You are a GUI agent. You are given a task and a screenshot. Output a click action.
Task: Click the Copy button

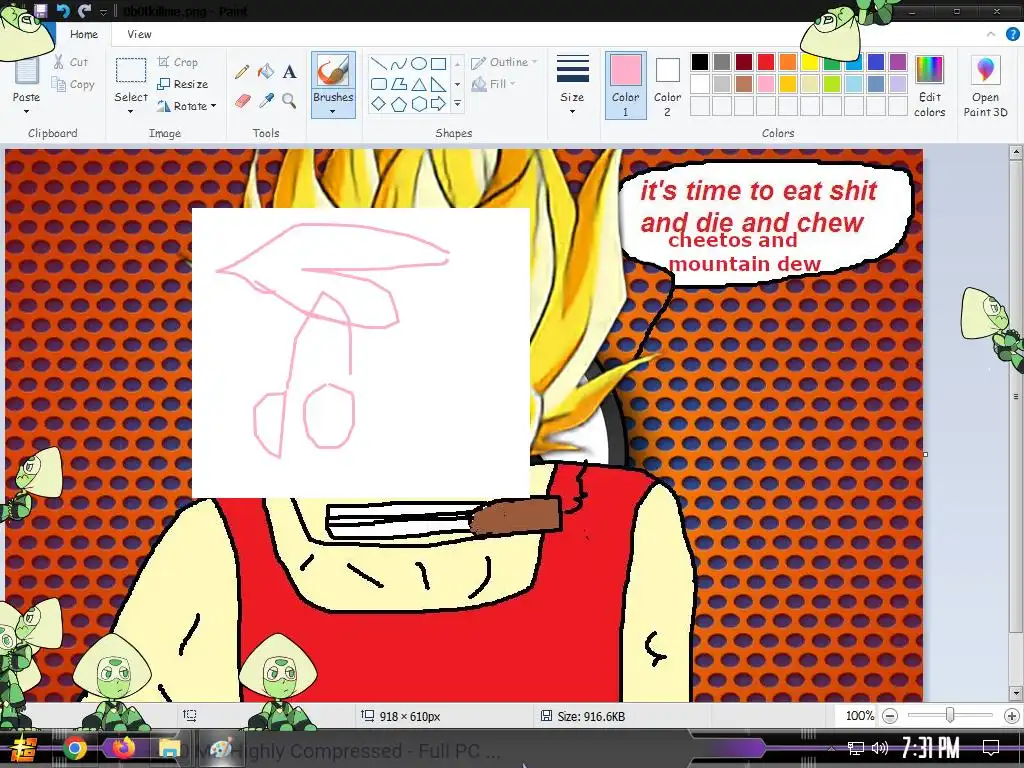coord(73,84)
